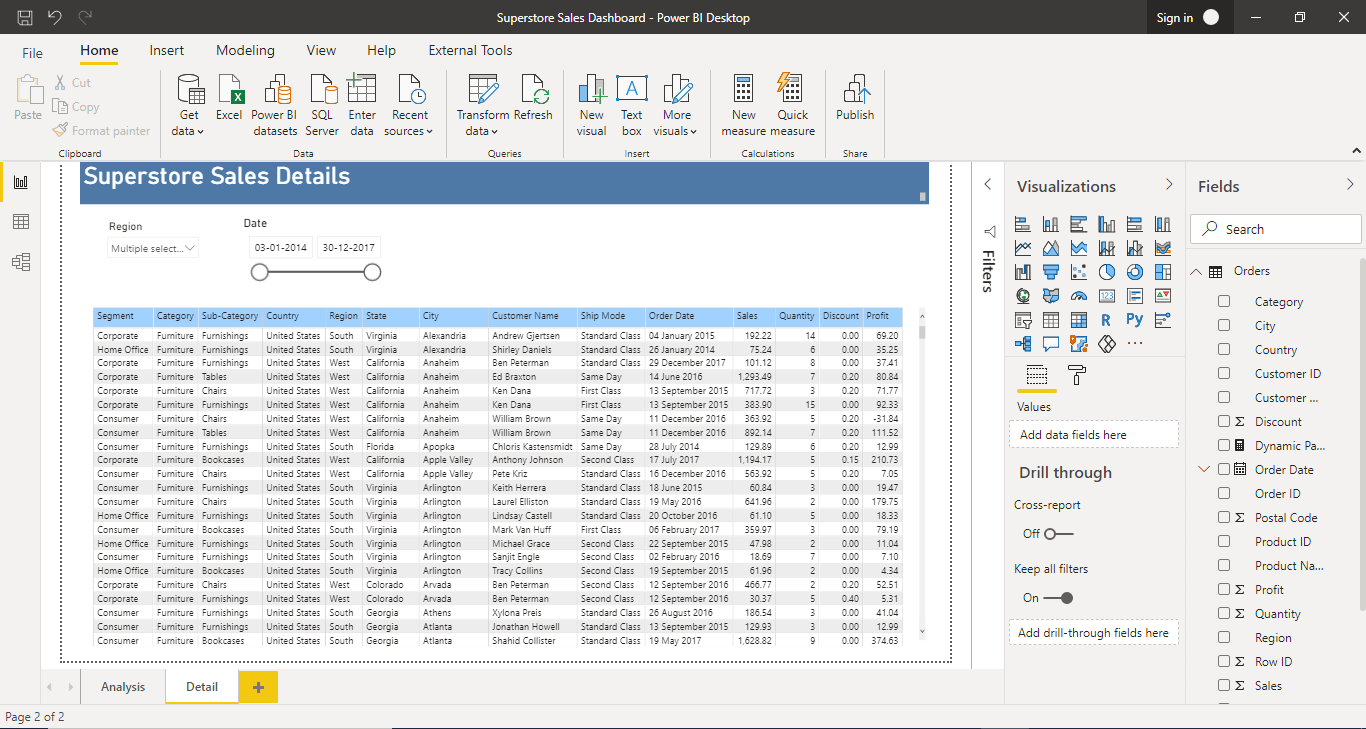Check the Discount field
The image size is (1366, 729).
click(1224, 422)
